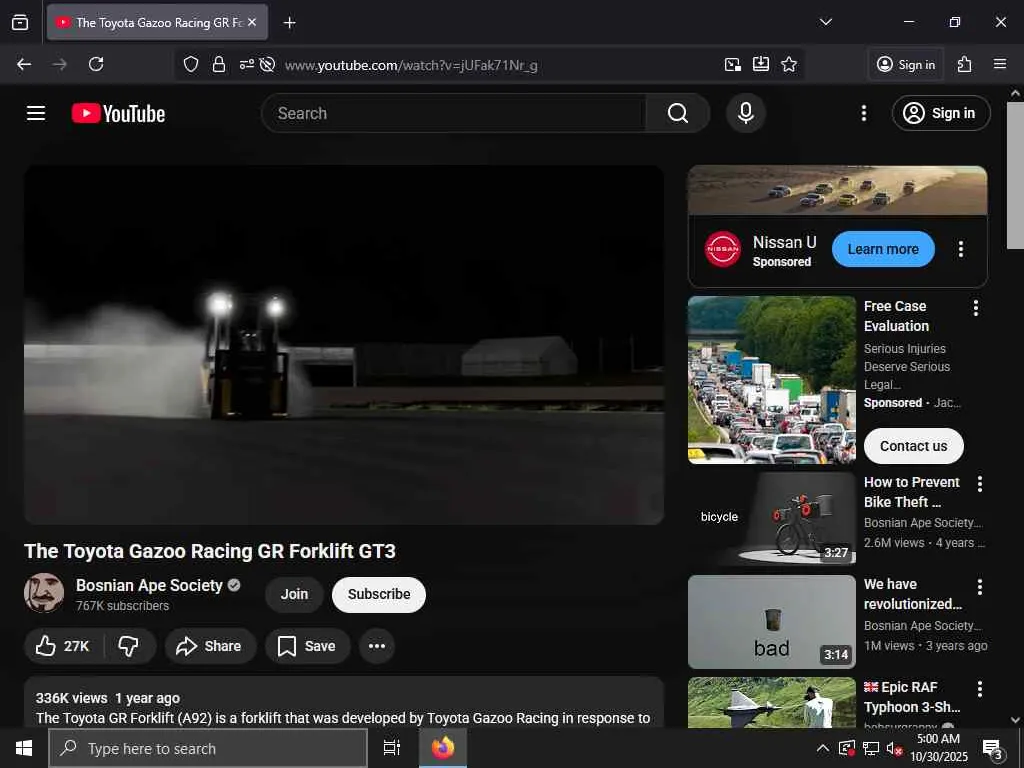This screenshot has width=1024, height=768.
Task: Click the address bar URL
Action: point(411,65)
